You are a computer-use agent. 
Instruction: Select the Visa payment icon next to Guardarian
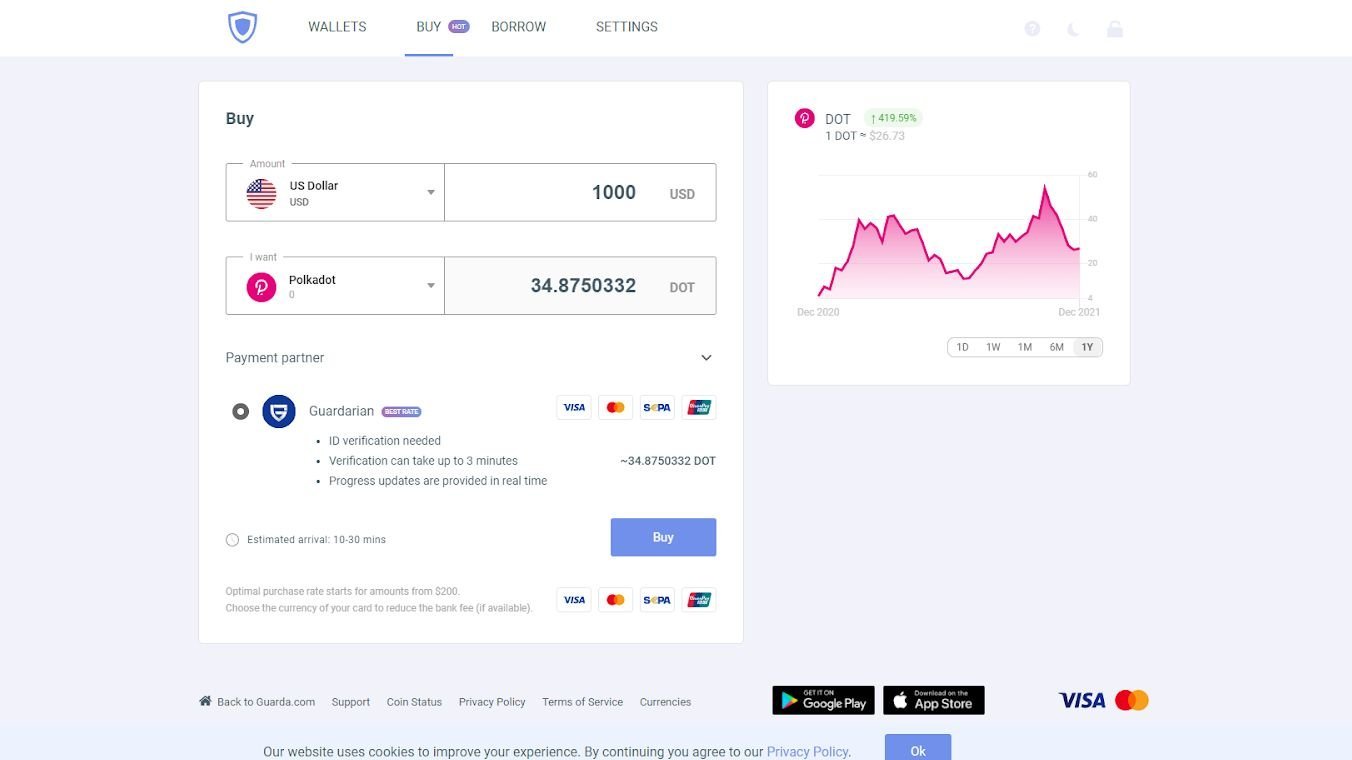coord(574,407)
